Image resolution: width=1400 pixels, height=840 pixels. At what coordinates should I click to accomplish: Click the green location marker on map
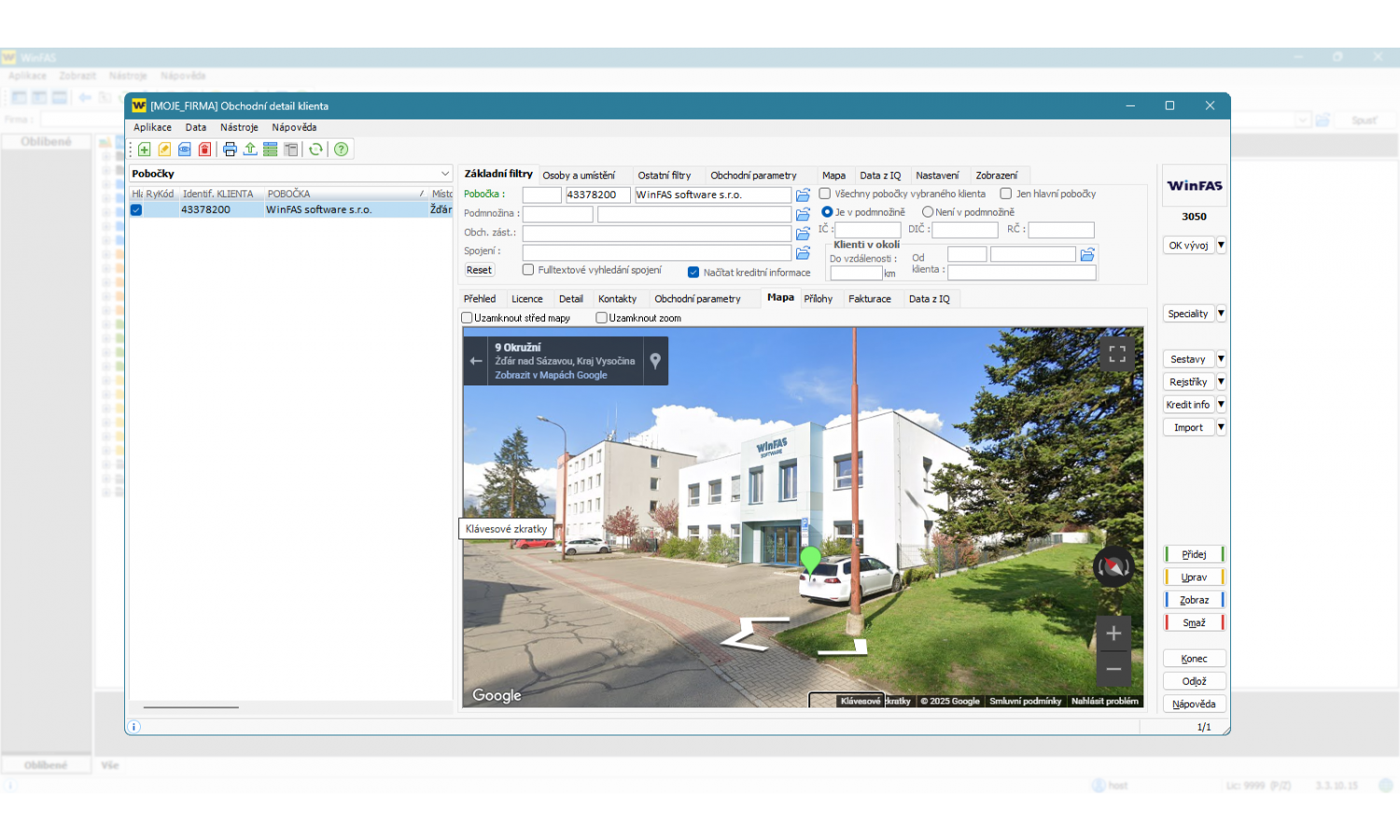pyautogui.click(x=810, y=560)
